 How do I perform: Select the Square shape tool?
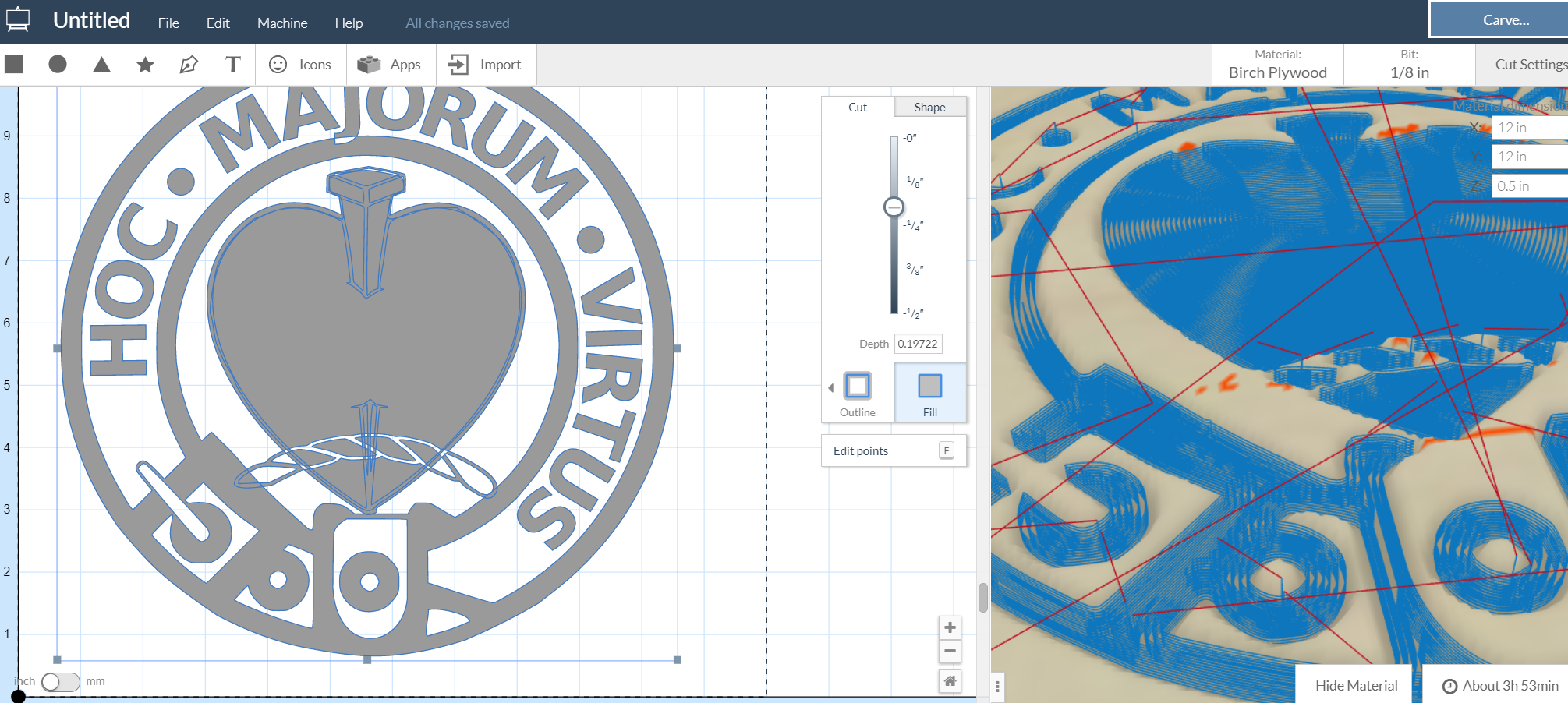coord(14,64)
